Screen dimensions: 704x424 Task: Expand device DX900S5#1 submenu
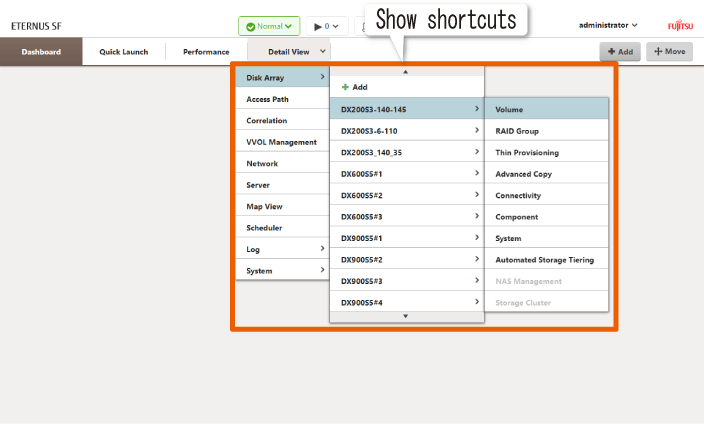[407, 238]
